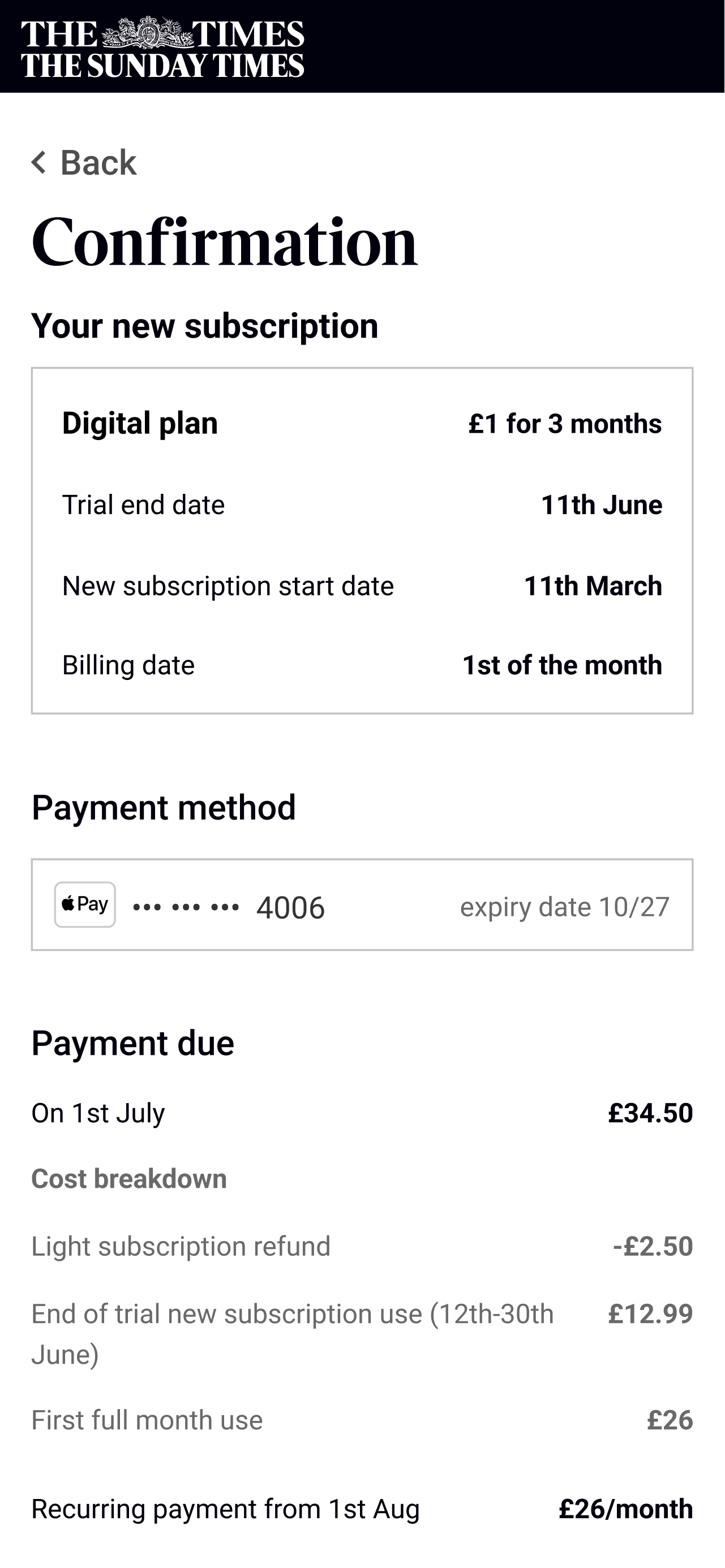Screen dimensions: 725x1568
Task: Click the -£2.50 refund amount
Action: coord(653,1246)
